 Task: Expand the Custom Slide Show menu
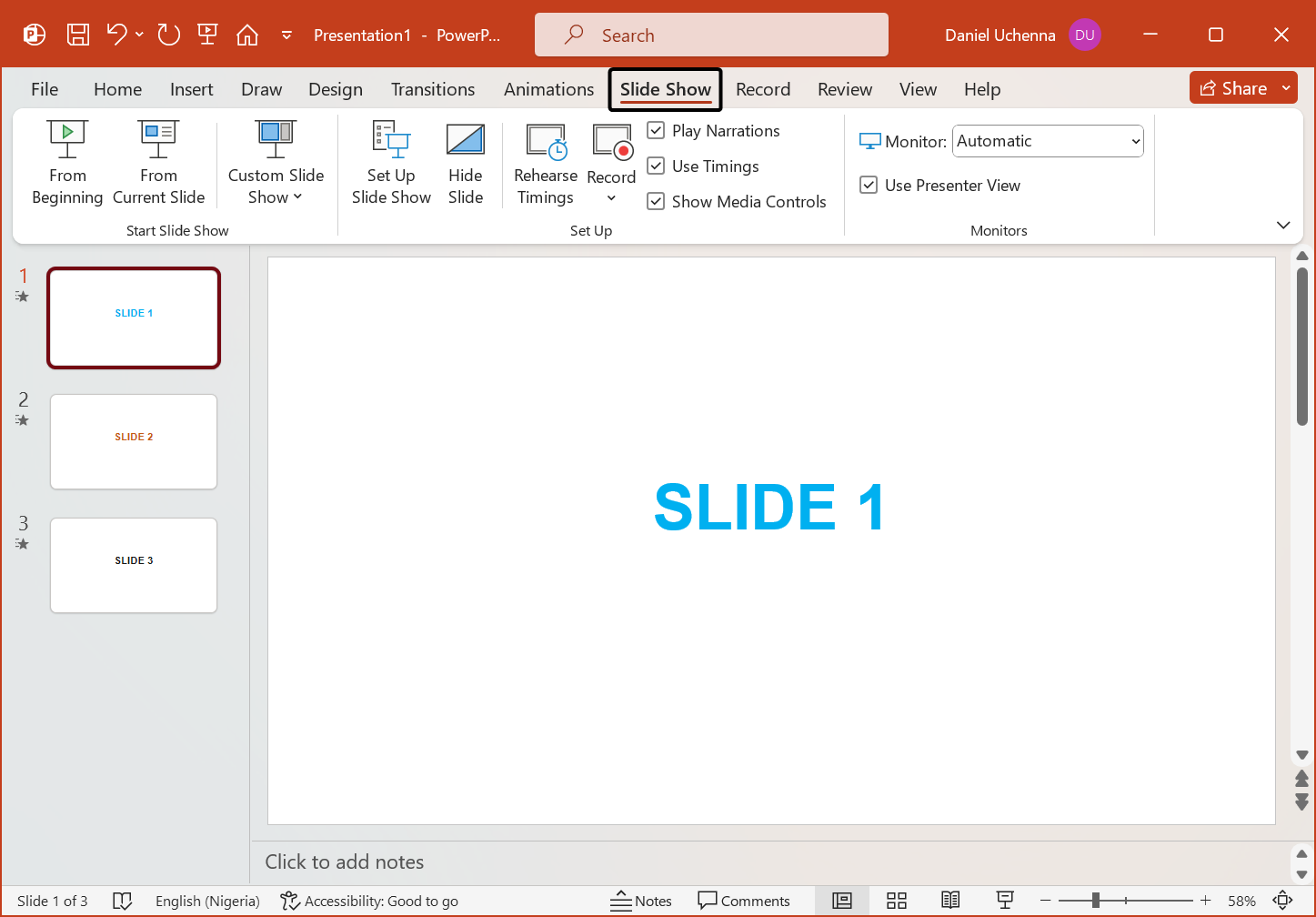tap(297, 197)
